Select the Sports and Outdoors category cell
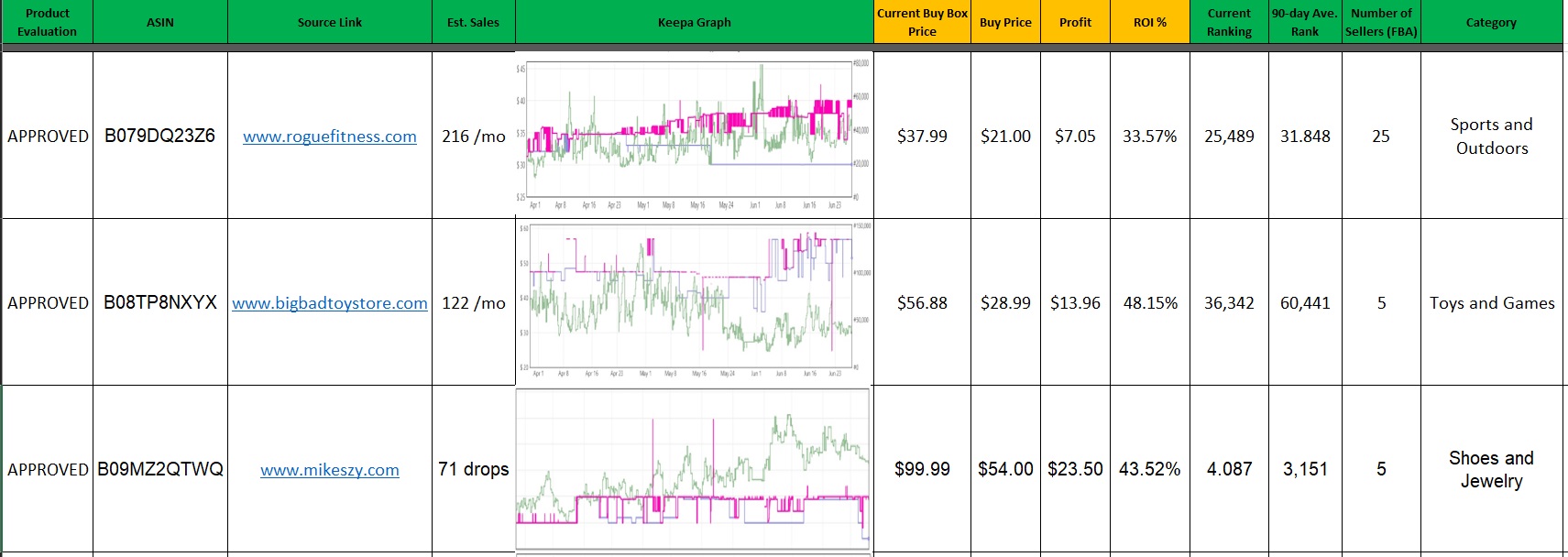1568x557 pixels. (1491, 136)
